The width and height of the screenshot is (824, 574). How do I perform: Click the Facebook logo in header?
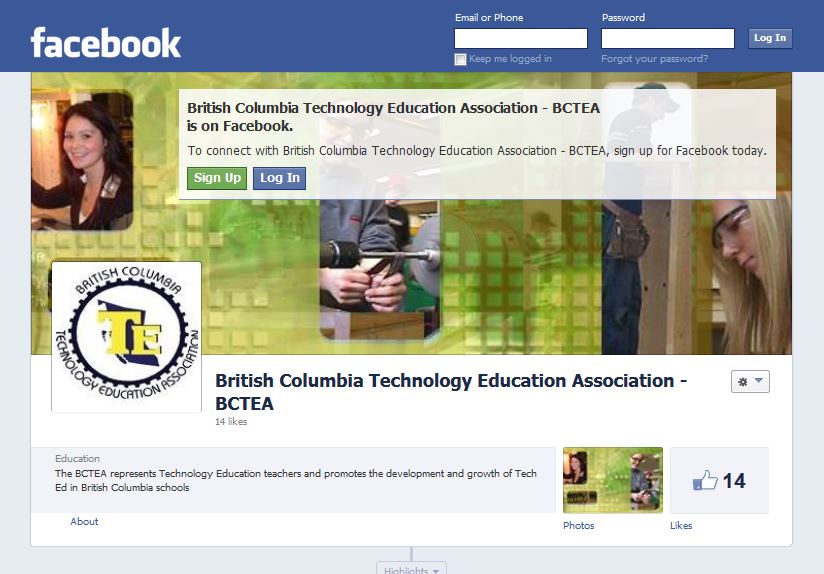coord(106,43)
